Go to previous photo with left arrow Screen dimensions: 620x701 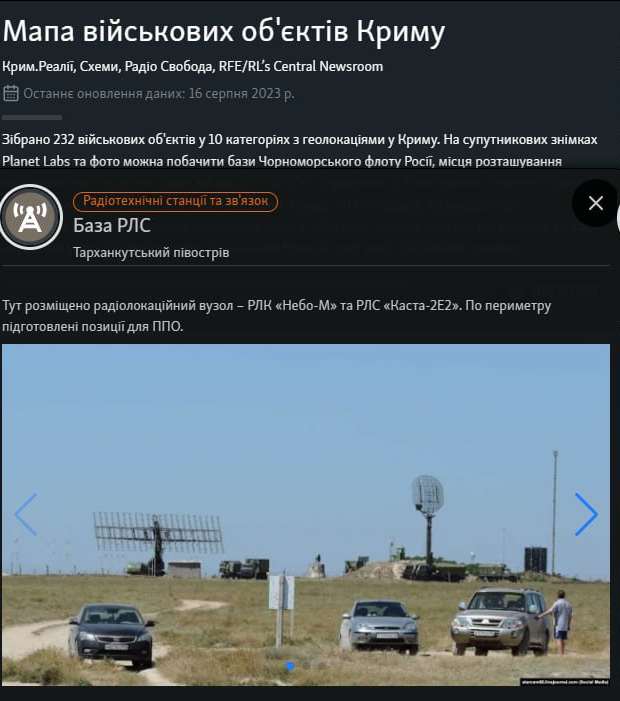click(x=26, y=514)
